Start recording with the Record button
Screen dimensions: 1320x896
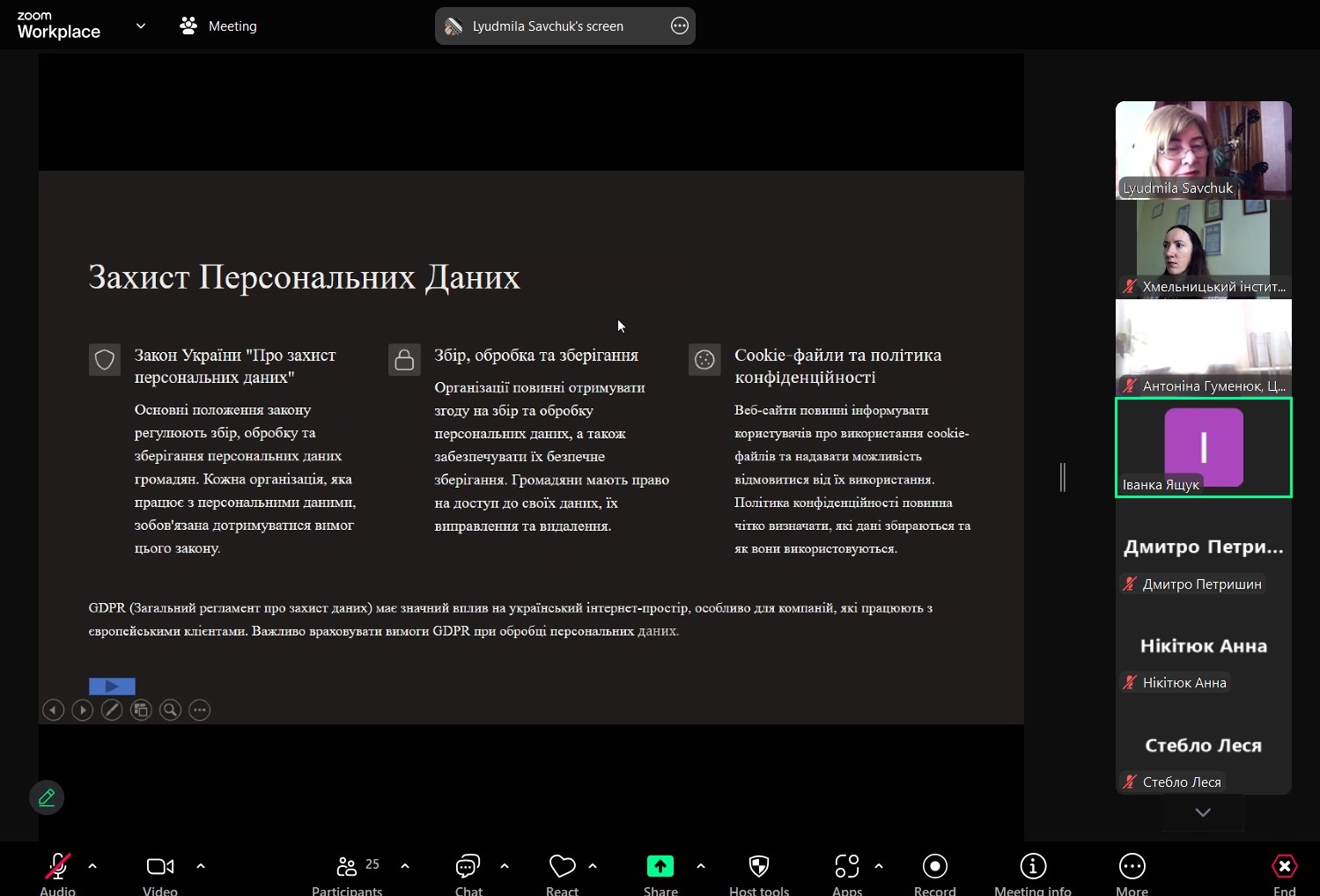[934, 868]
